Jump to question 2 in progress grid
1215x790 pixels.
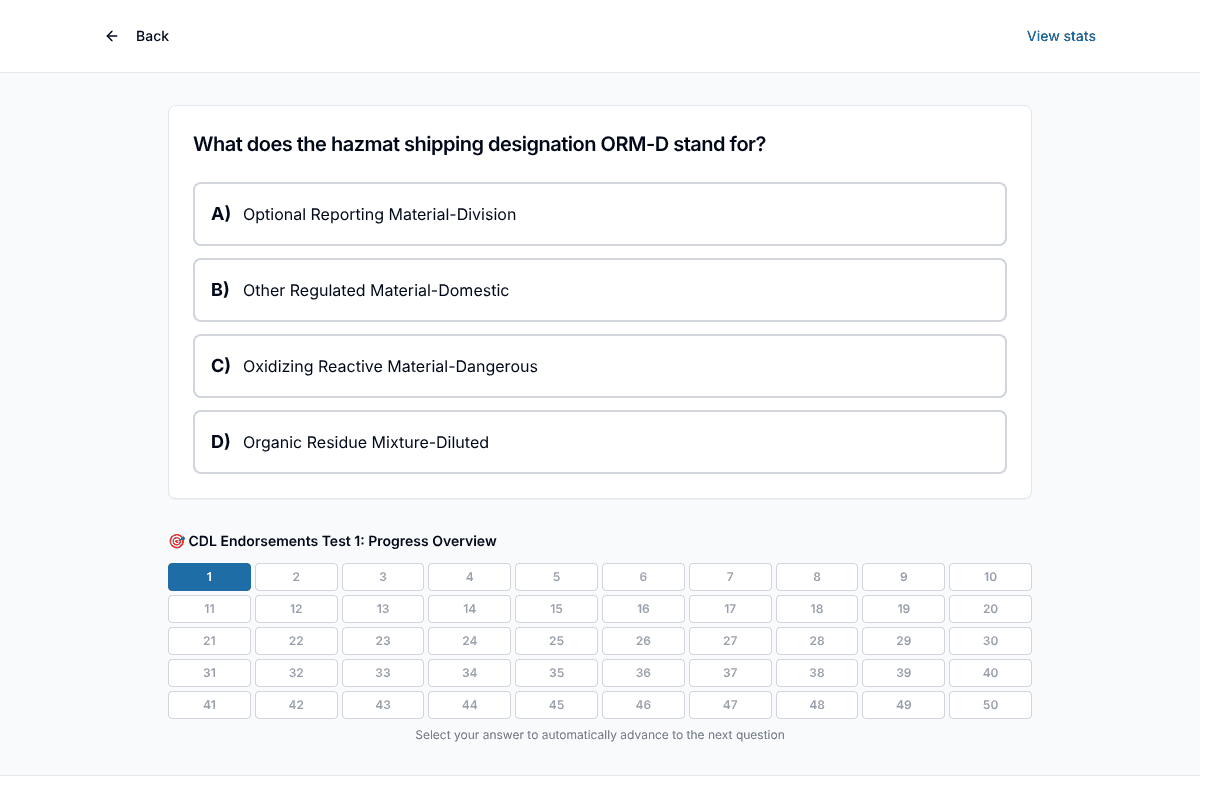[296, 577]
